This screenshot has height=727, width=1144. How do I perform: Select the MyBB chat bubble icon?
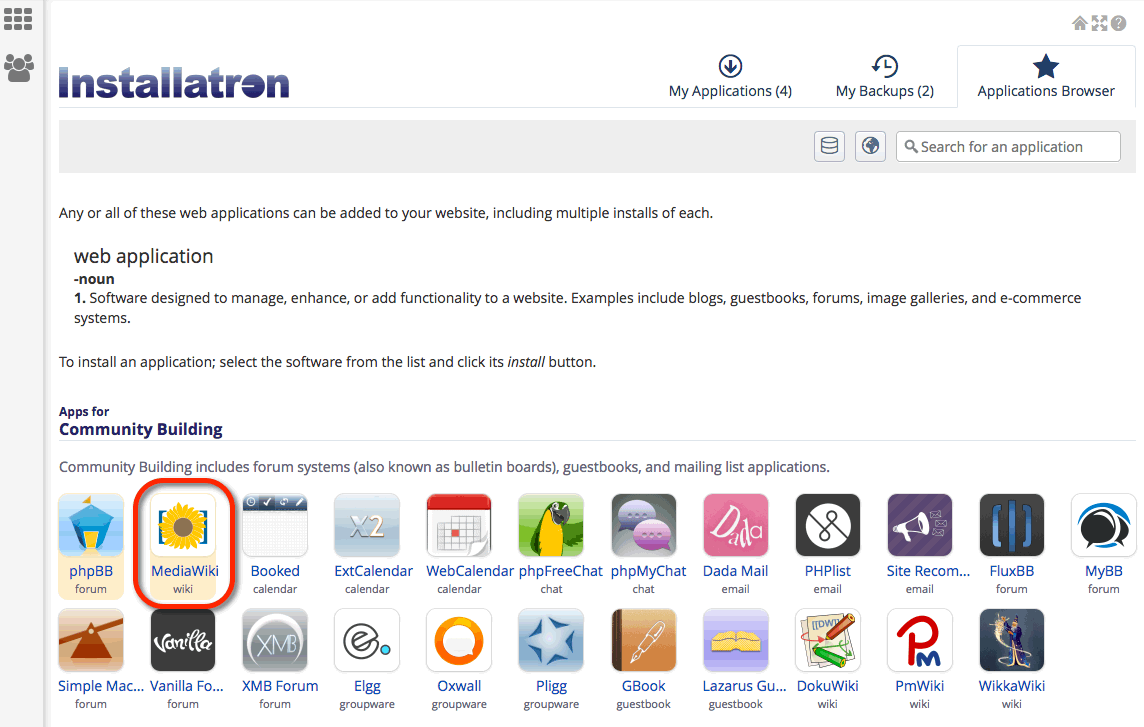[1103, 525]
